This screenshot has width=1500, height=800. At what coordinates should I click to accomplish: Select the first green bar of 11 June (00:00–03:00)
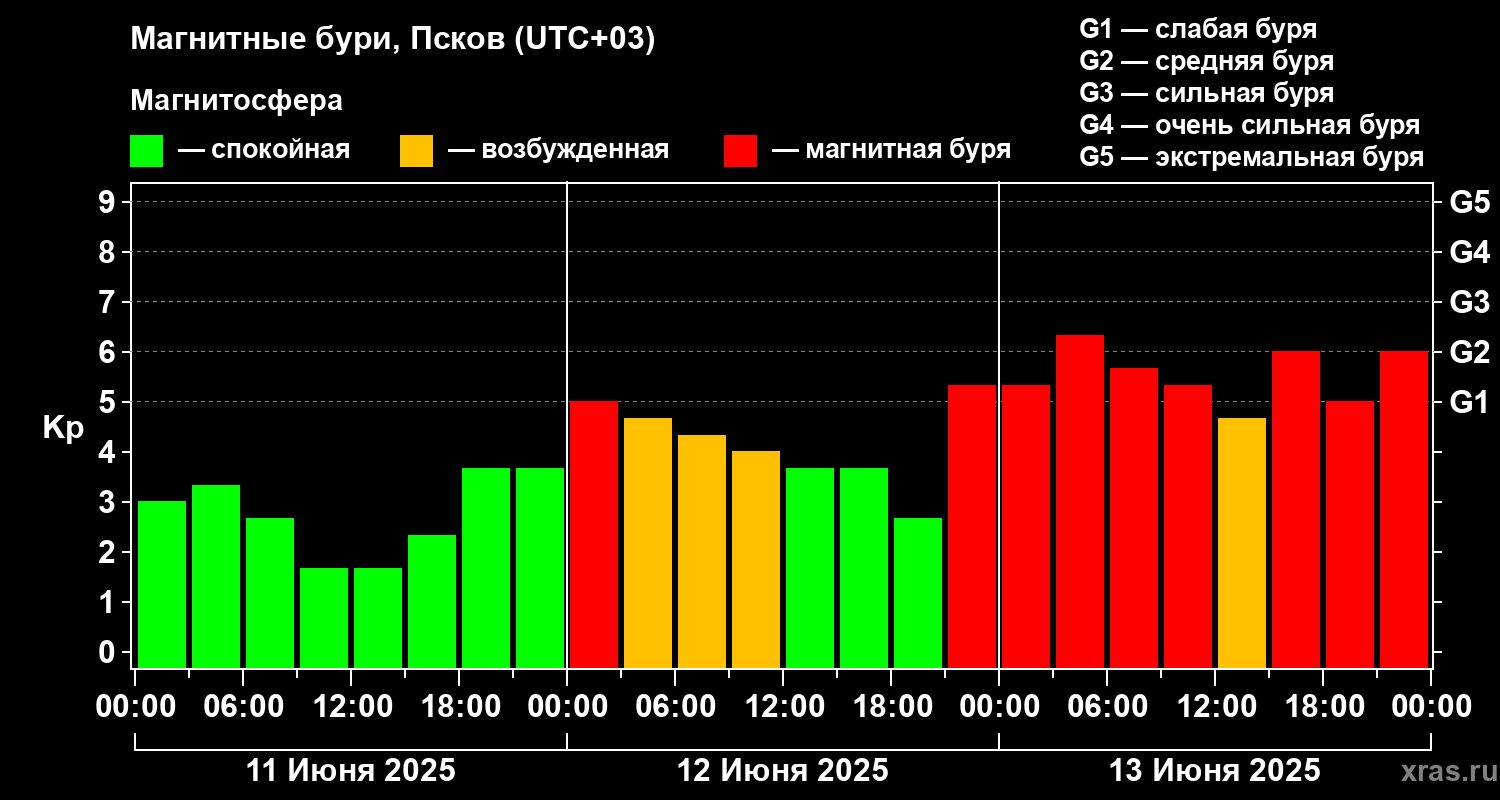pos(162,584)
